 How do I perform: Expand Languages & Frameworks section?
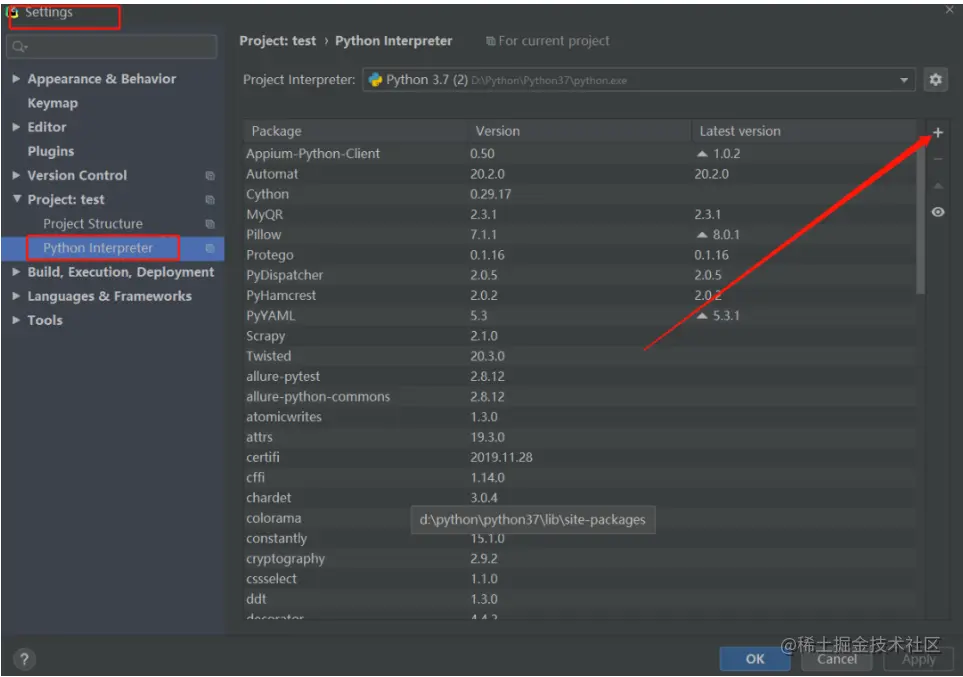16,296
